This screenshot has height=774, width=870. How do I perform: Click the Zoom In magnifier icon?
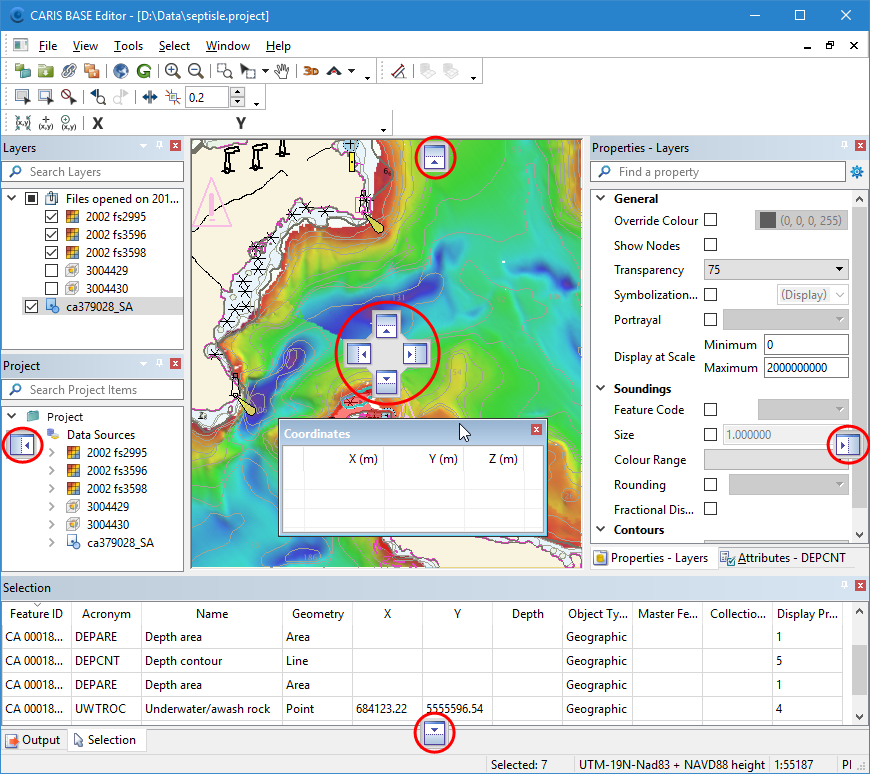(x=173, y=71)
